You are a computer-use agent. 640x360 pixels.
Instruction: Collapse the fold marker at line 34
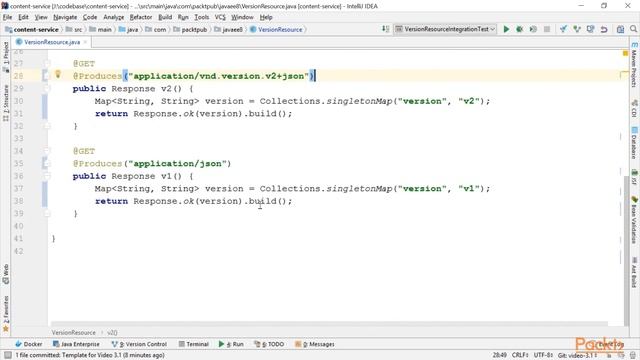pyautogui.click(x=47, y=151)
